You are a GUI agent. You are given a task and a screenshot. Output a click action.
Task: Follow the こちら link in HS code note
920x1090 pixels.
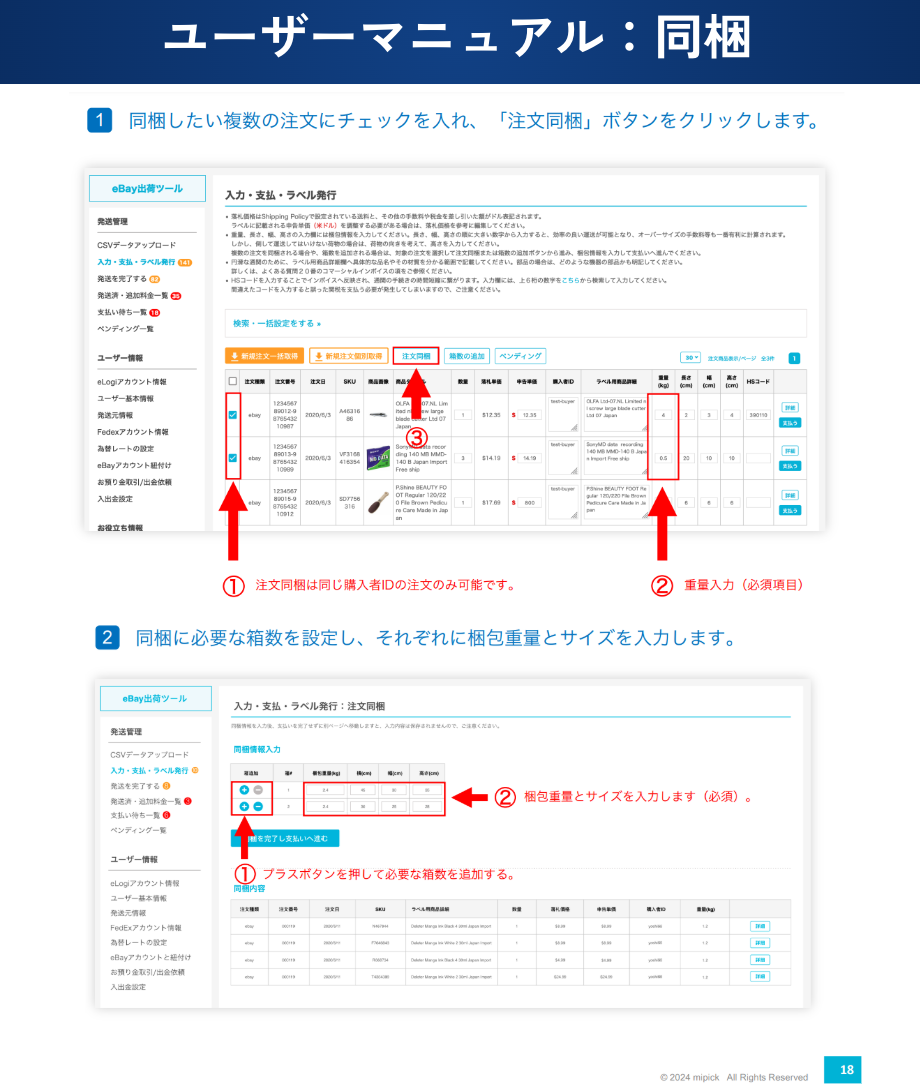click(x=570, y=280)
